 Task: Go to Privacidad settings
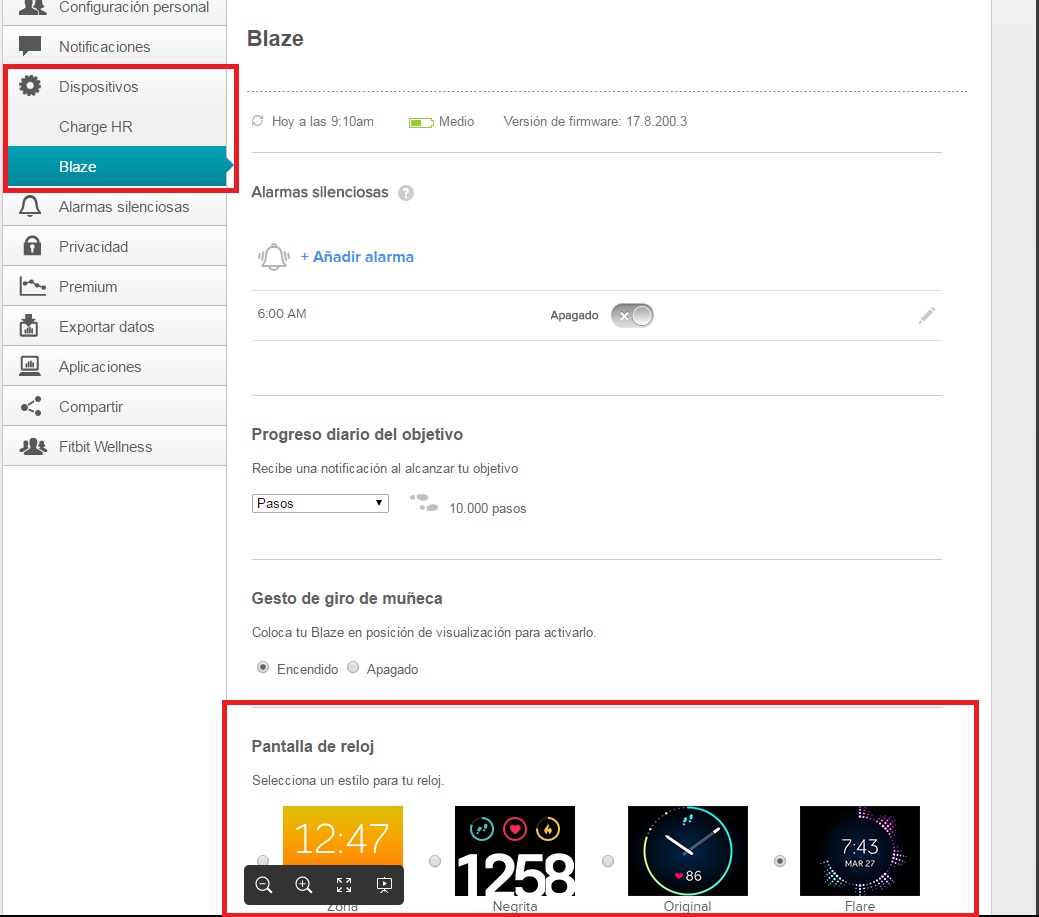click(x=115, y=246)
